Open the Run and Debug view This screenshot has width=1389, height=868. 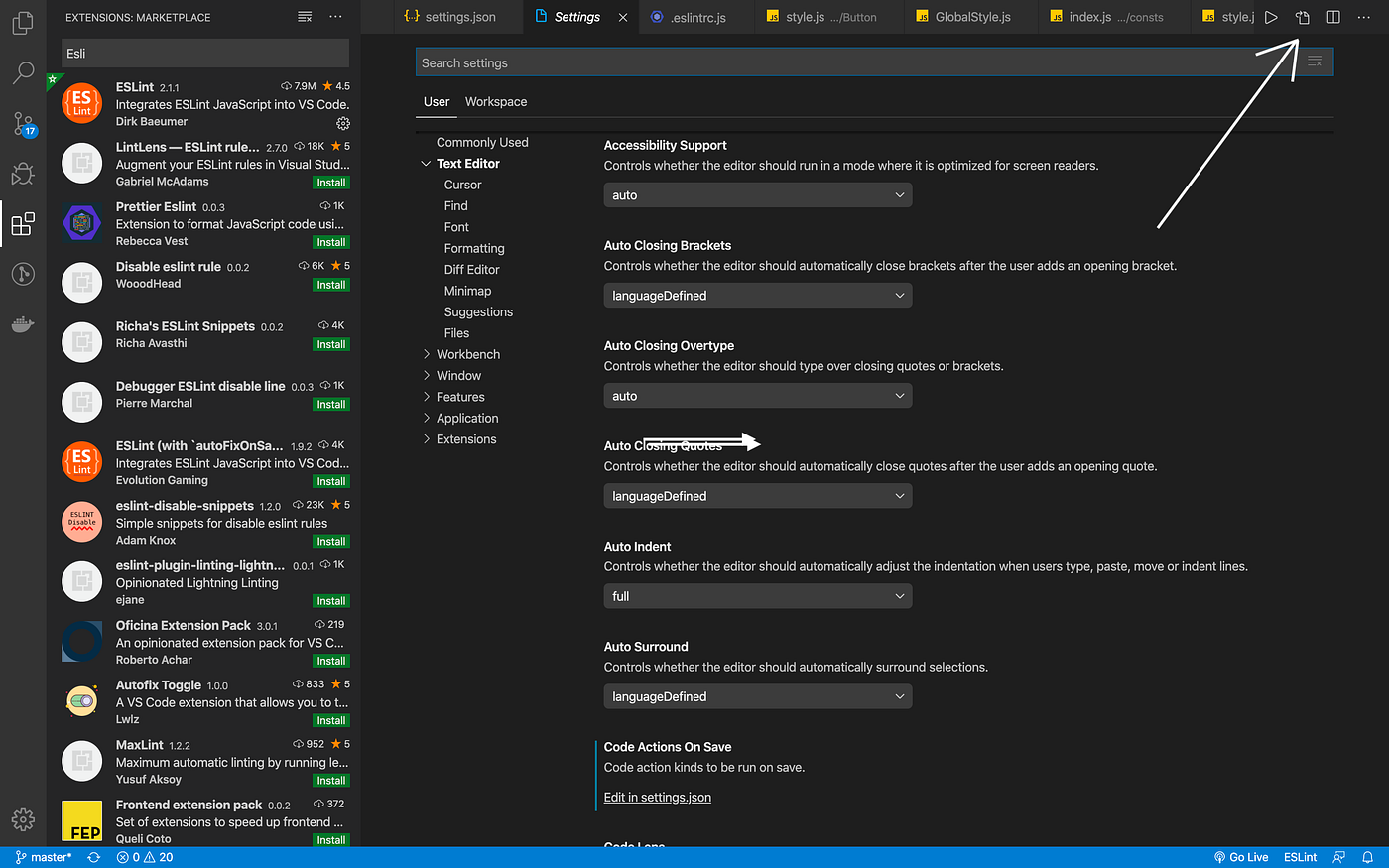click(22, 174)
